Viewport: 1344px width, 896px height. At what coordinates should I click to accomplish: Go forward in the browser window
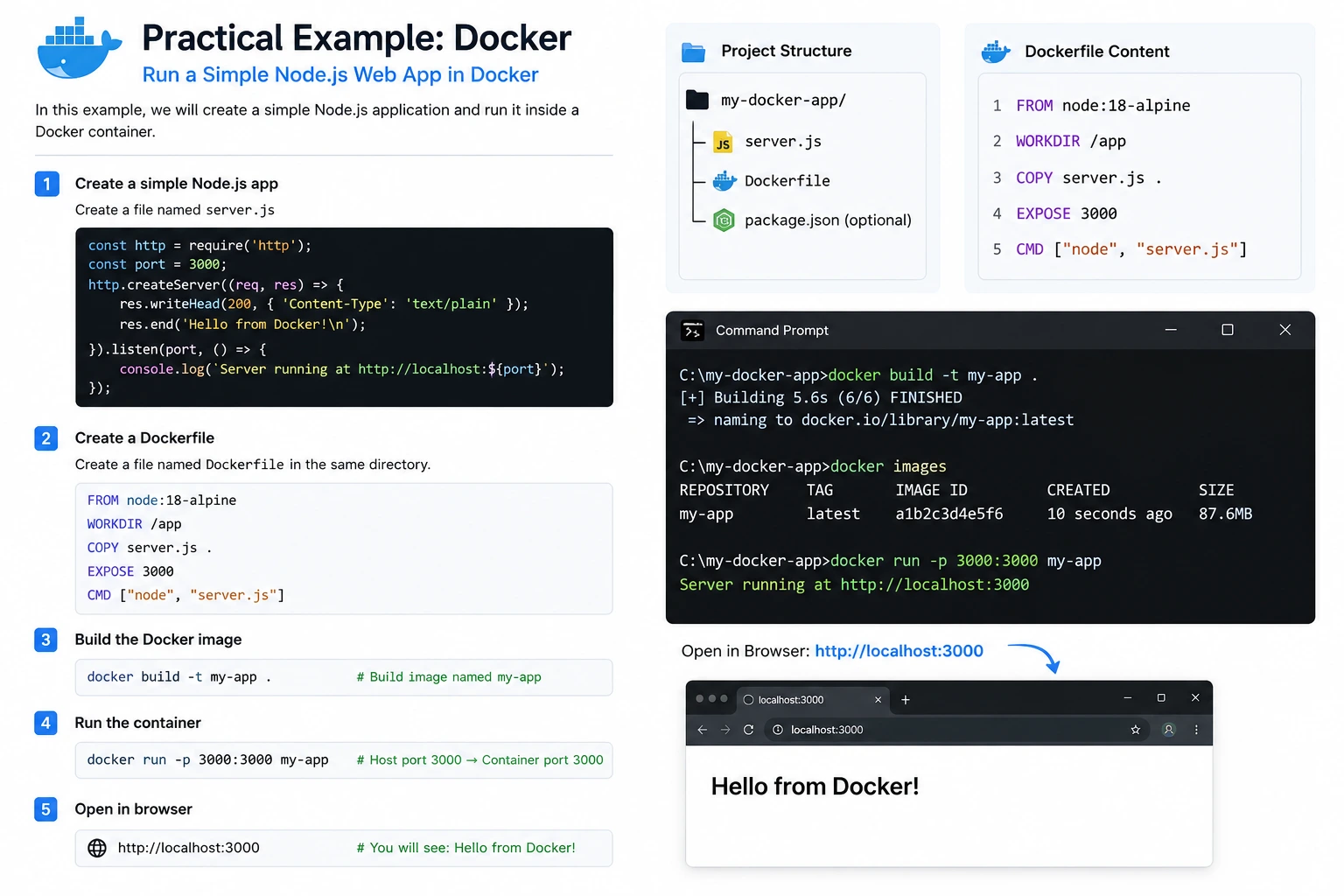(x=725, y=730)
